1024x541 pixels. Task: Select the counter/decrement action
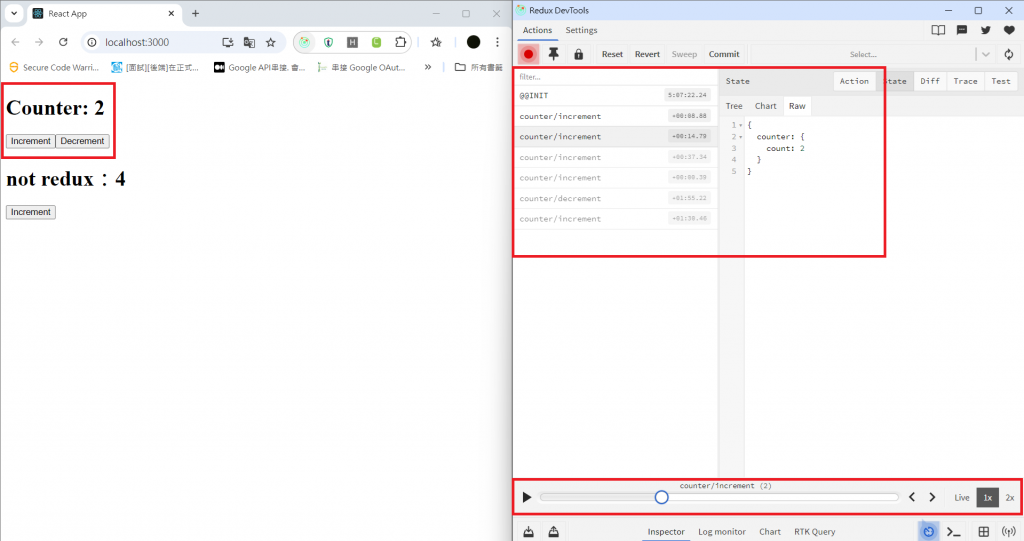615,199
